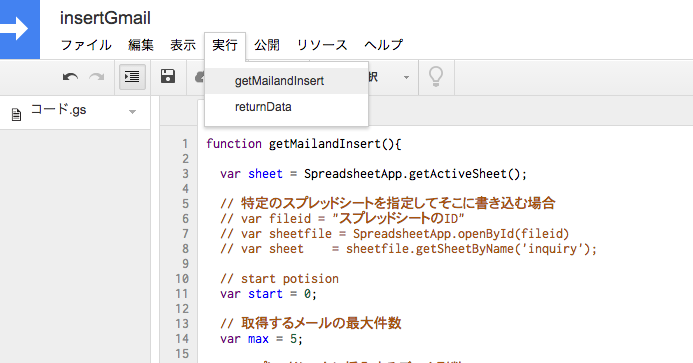Image resolution: width=693 pixels, height=363 pixels.
Task: Click the line with SpreadsheetApp.getActiveSheet()
Action: (x=373, y=174)
